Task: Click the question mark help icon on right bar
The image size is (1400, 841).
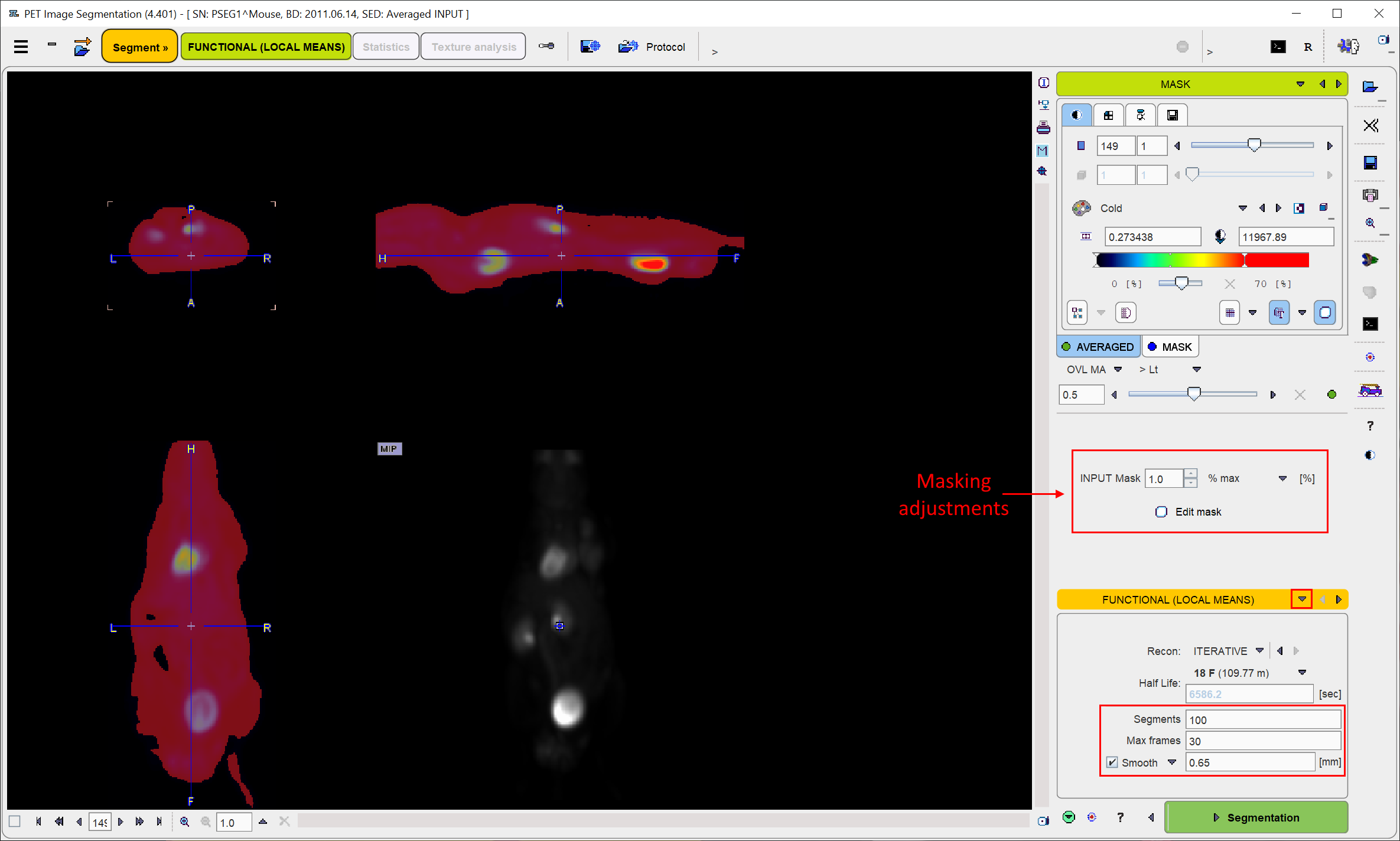Action: 1370,426
